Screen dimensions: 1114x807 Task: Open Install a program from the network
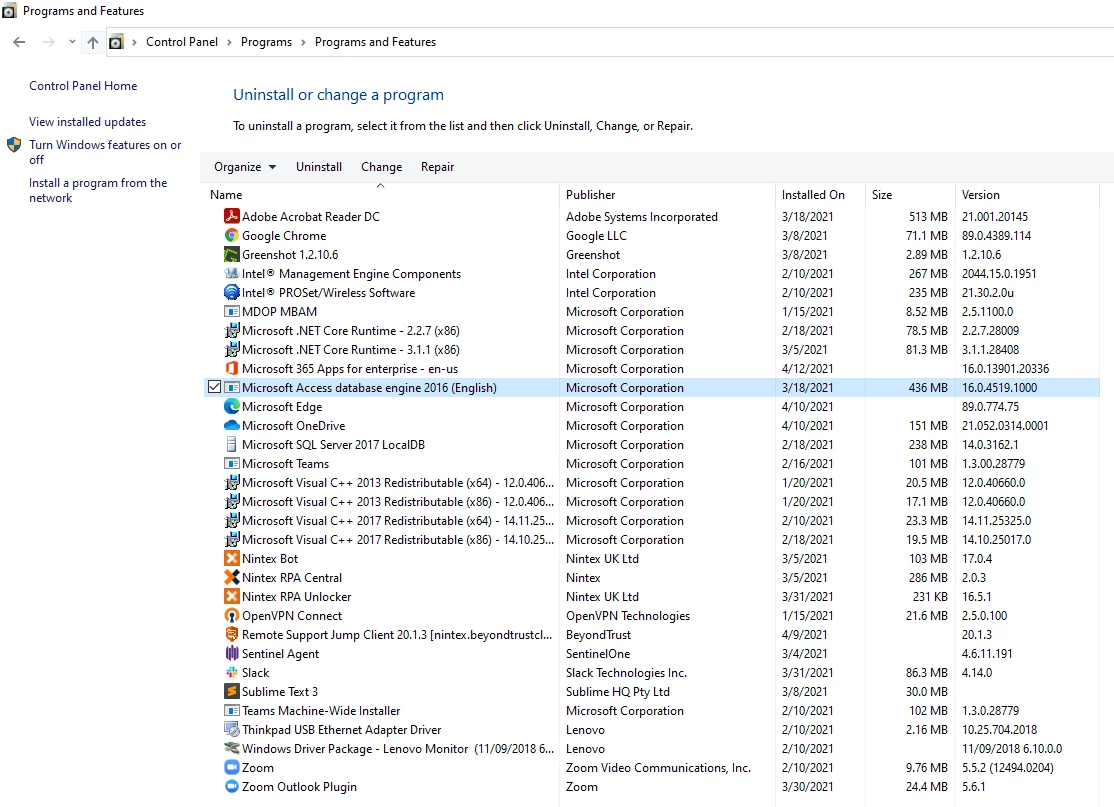tap(98, 190)
